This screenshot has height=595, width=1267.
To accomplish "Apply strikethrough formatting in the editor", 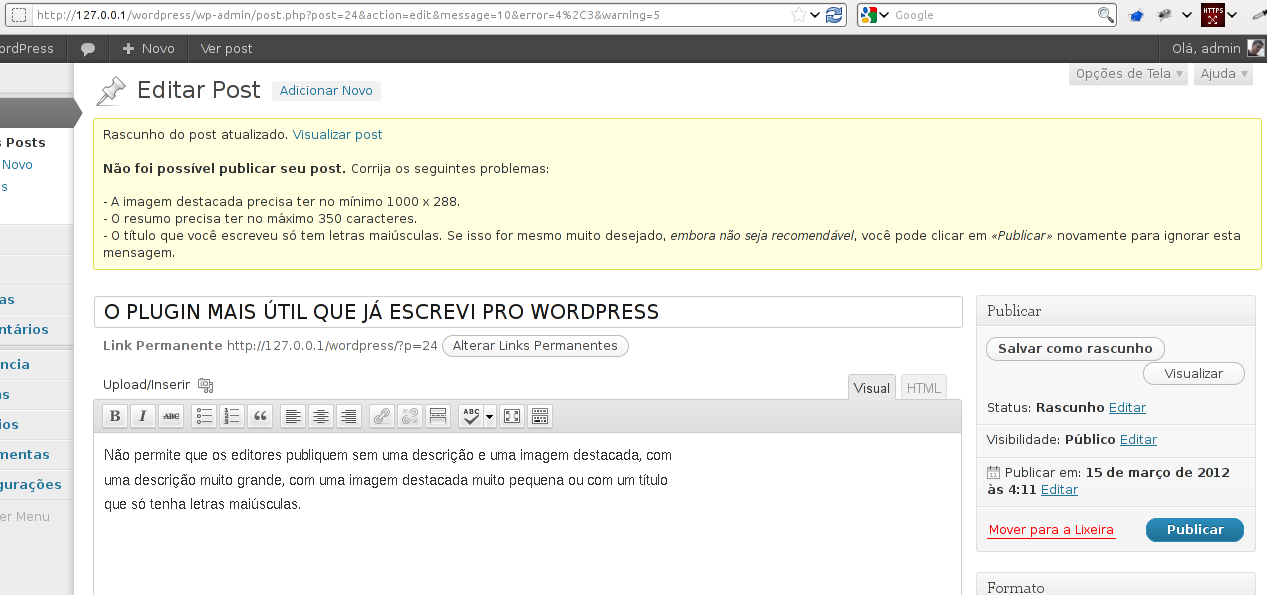I will pos(171,416).
